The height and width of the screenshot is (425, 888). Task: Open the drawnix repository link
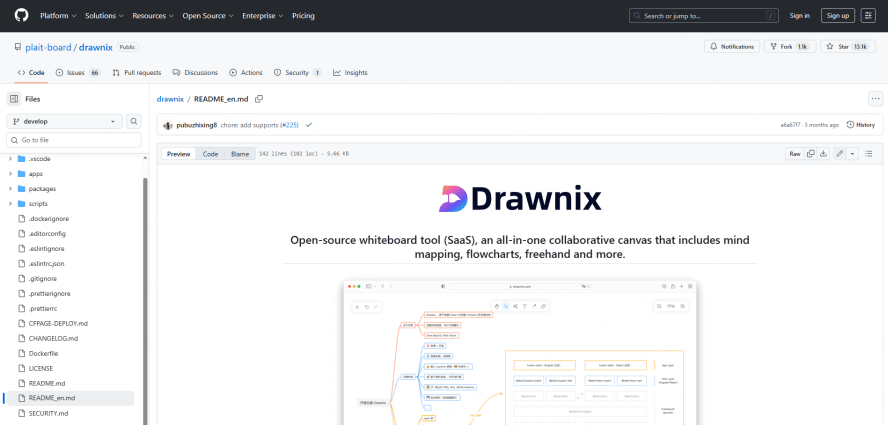(x=96, y=47)
